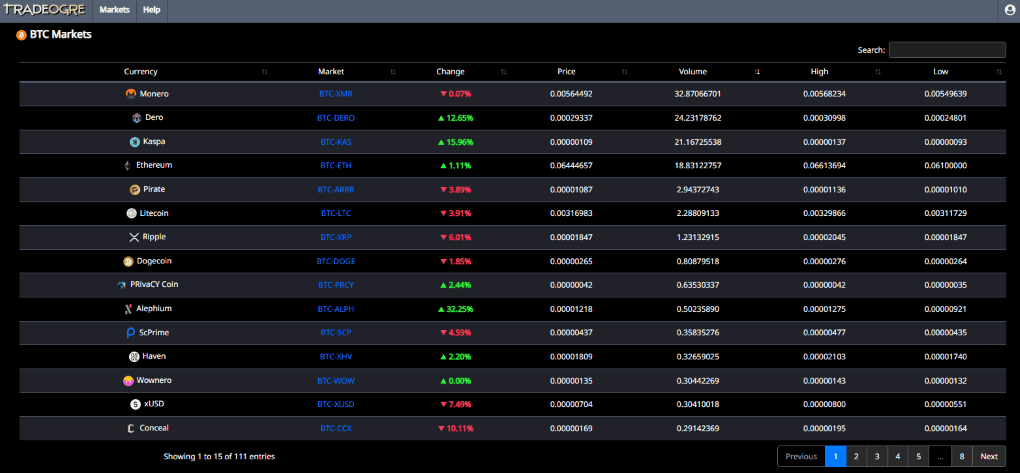Click the Previous pagination button

click(801, 456)
